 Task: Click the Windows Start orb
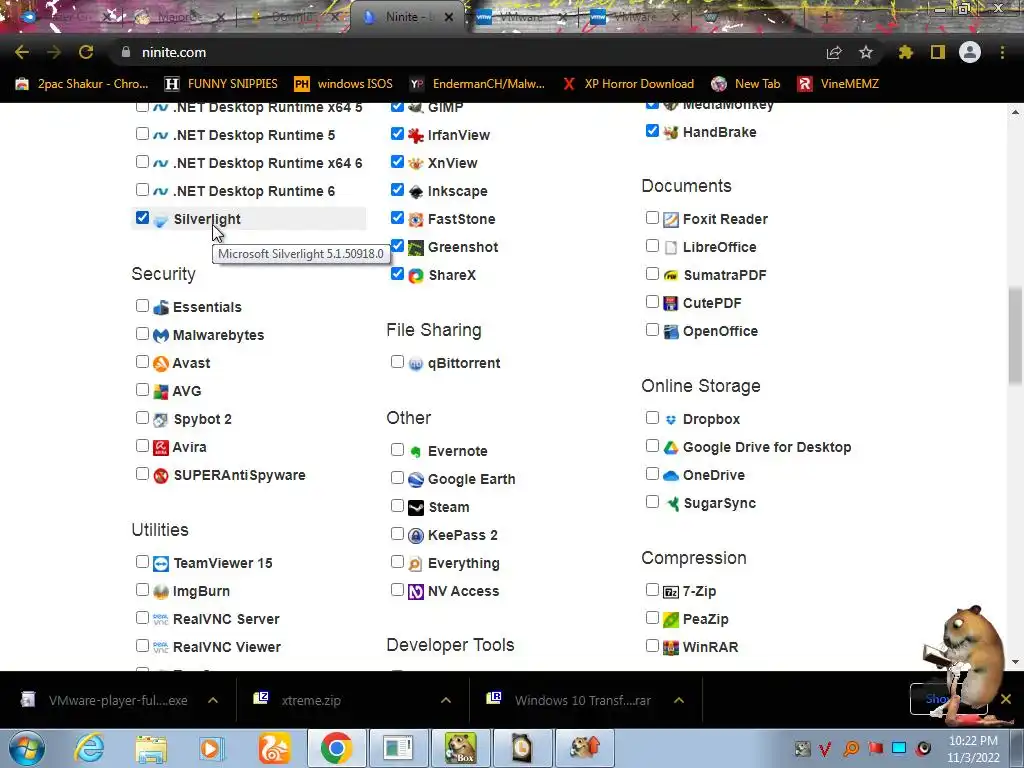[x=27, y=748]
